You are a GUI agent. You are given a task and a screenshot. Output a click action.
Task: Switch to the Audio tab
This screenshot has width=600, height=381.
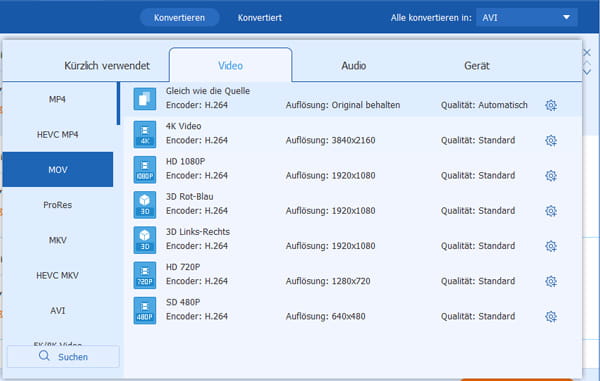(x=354, y=66)
